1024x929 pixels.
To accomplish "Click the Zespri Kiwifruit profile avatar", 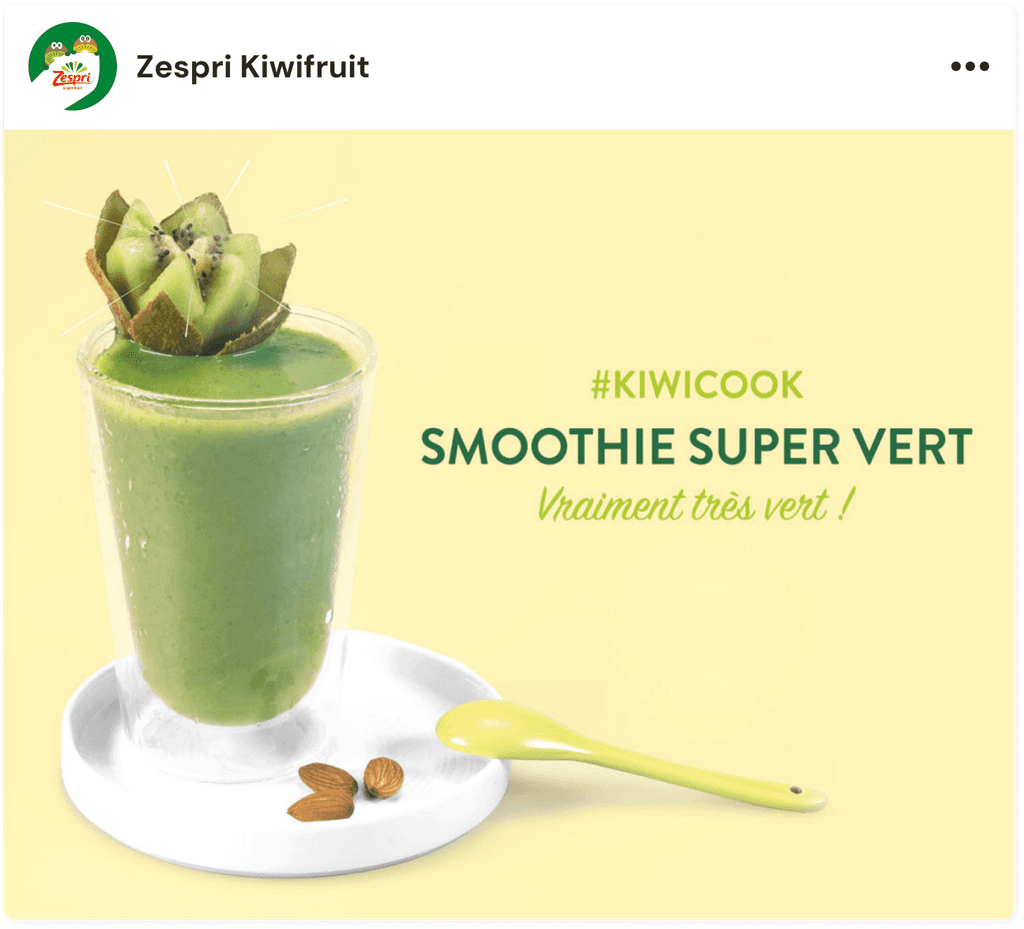I will 72,66.
